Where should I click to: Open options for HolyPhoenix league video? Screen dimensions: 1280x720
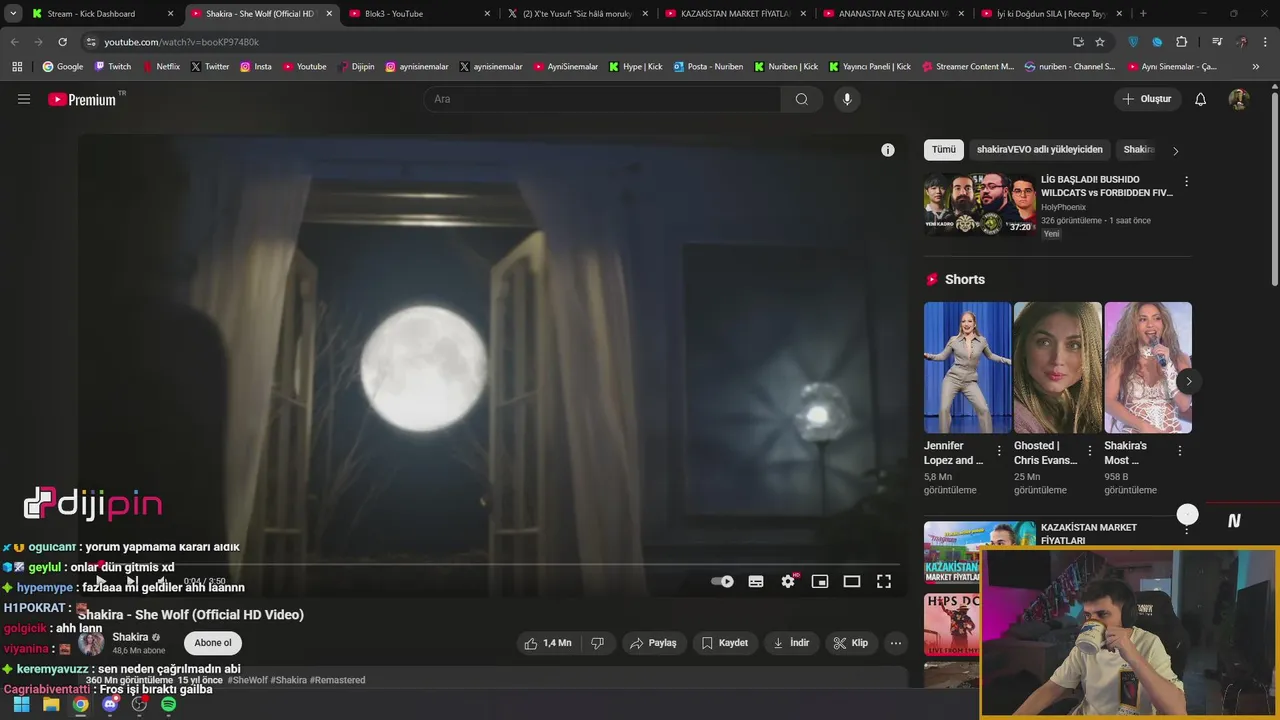coord(1187,181)
